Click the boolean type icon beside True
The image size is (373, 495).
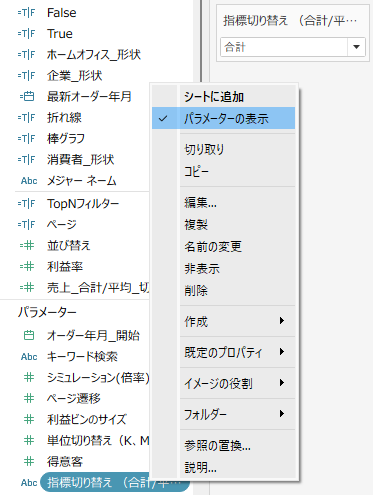tap(26, 34)
